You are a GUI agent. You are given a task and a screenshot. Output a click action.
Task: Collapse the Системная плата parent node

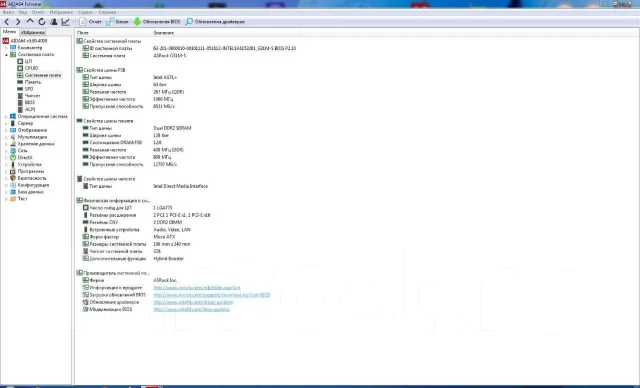click(x=6, y=55)
